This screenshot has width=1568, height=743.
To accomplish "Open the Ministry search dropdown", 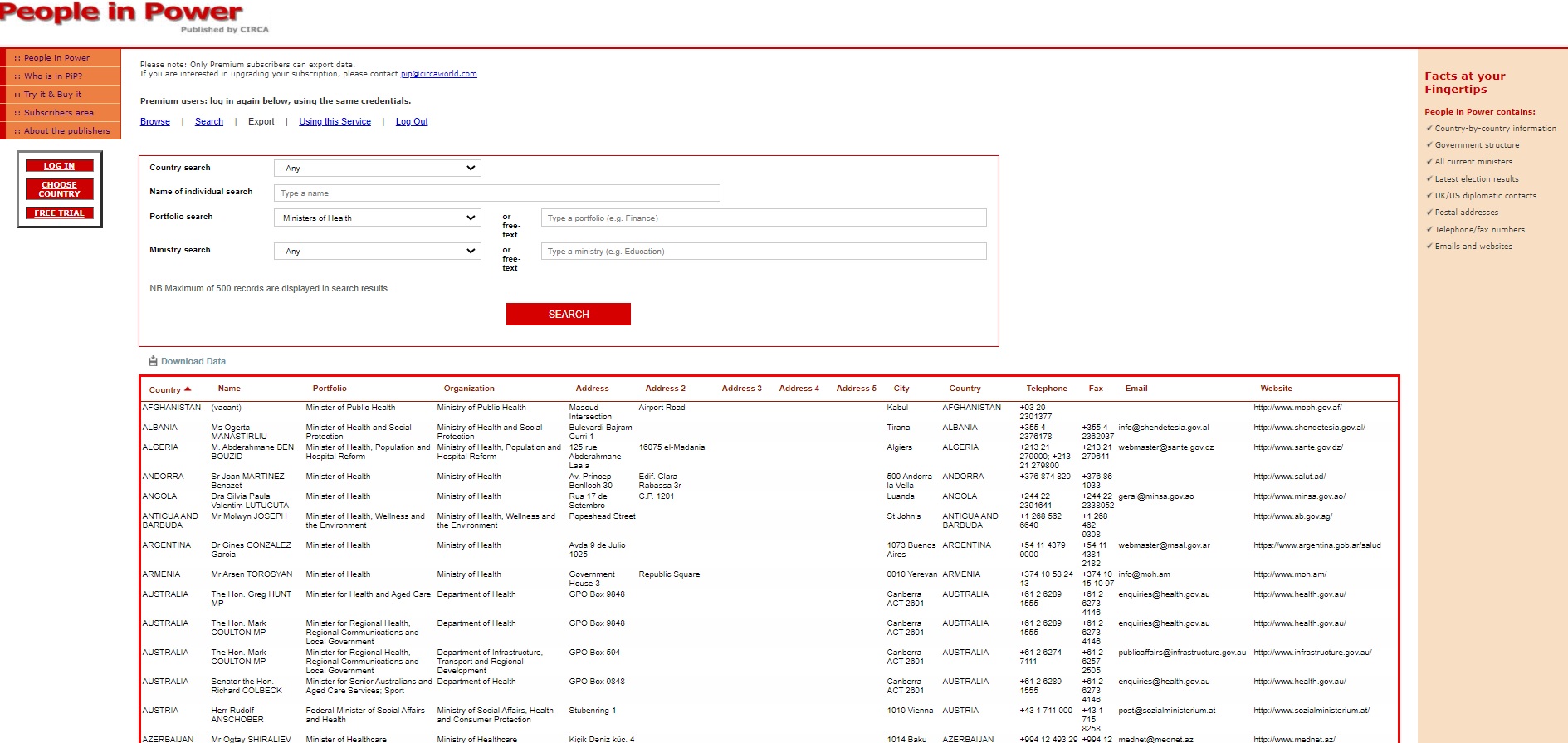I will point(378,251).
